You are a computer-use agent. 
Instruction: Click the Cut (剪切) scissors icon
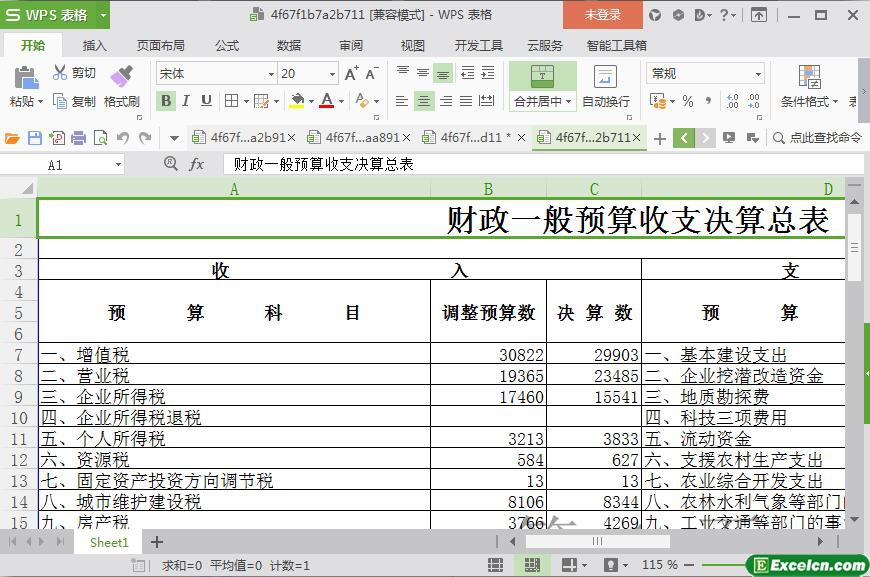coord(61,73)
